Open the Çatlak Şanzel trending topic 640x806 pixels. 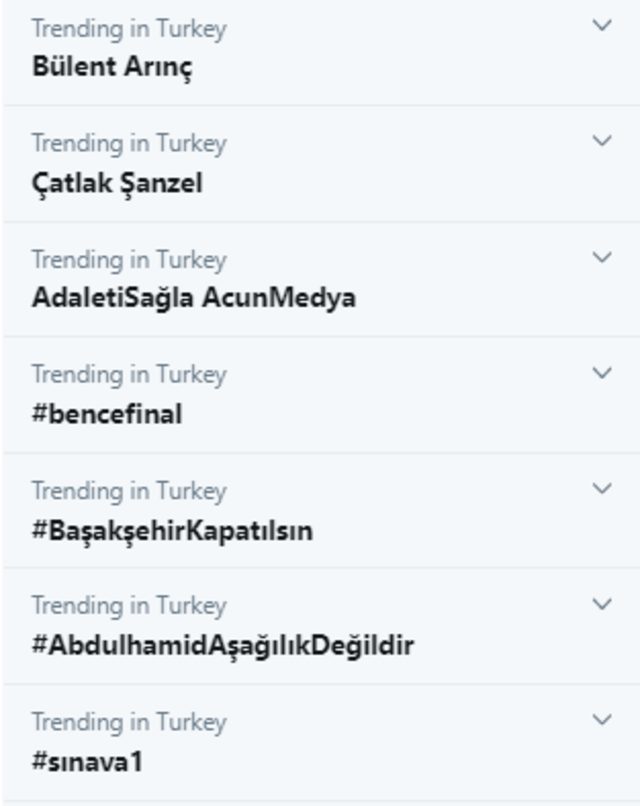pos(117,183)
